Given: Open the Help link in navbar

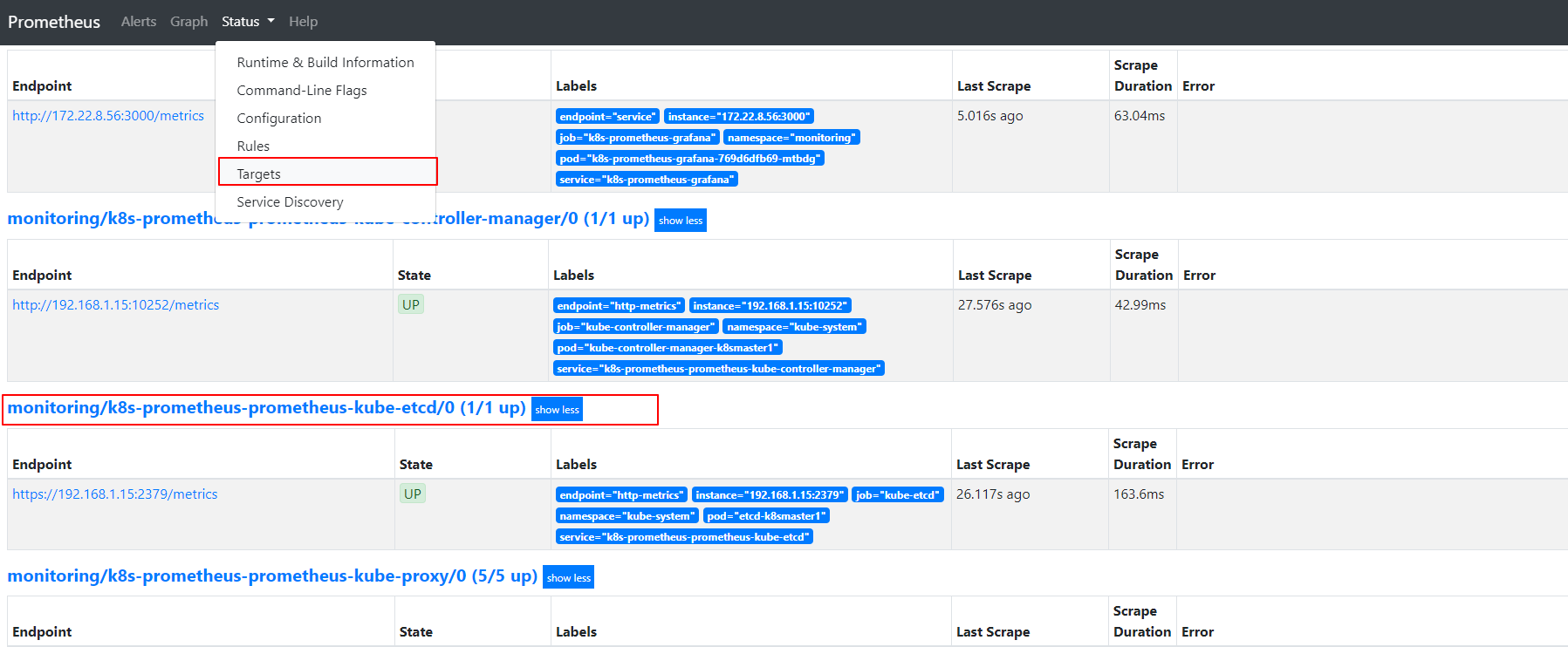Looking at the screenshot, I should coord(303,22).
